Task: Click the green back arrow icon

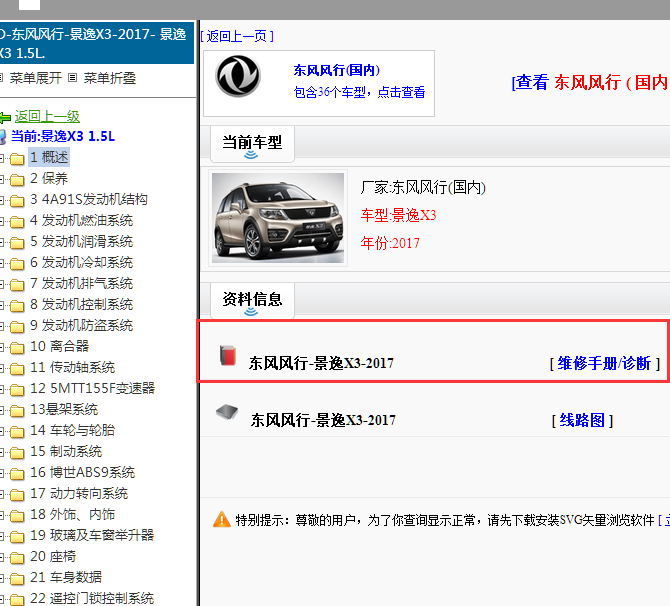Action: tap(5, 117)
